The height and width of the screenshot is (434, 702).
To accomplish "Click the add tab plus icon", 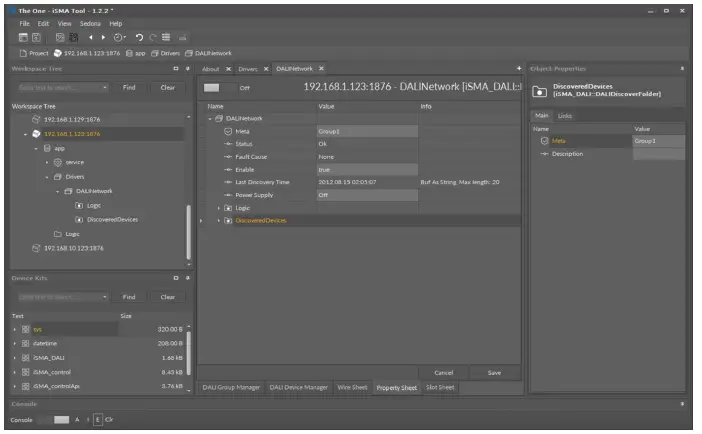I will pyautogui.click(x=518, y=68).
